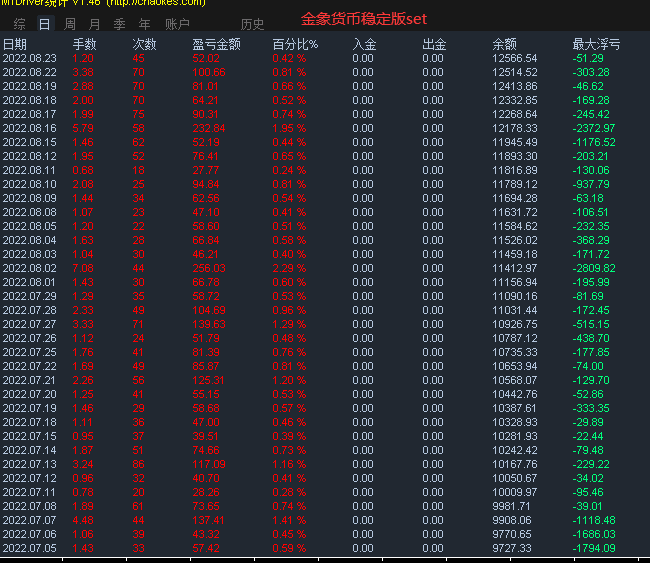Select date 2022.07.12
Image resolution: width=650 pixels, height=563 pixels.
(29, 478)
